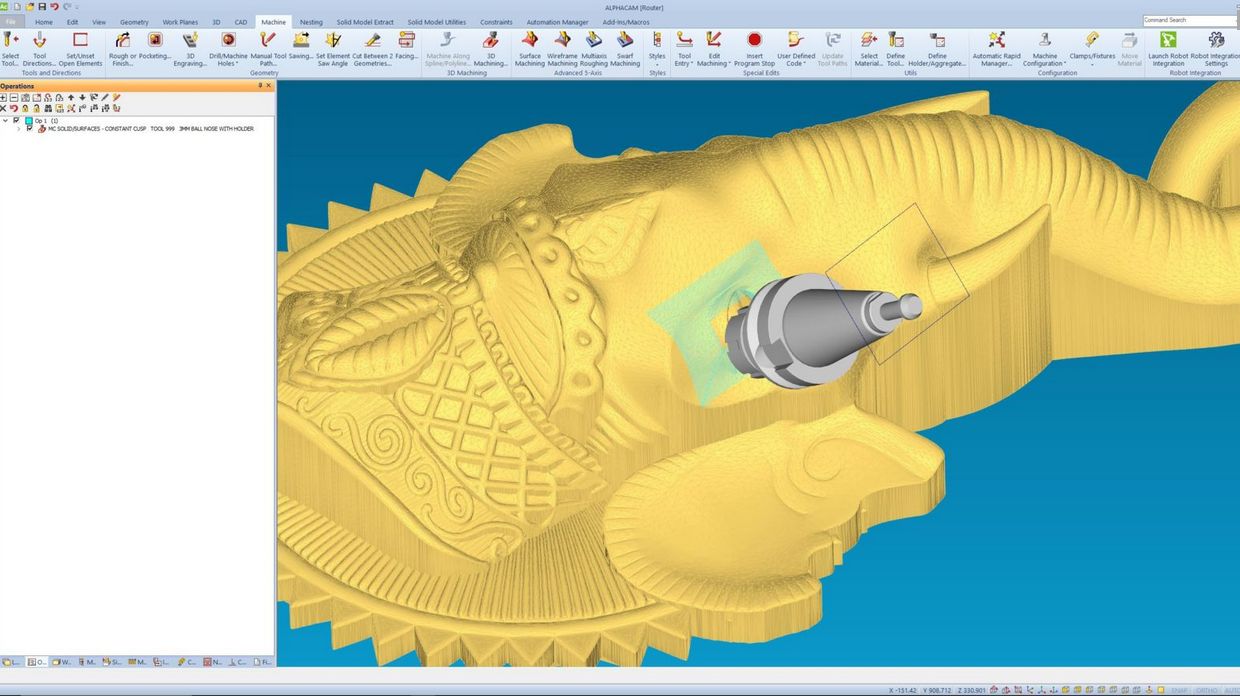Screen dimensions: 1240x696
Task: Toggle the ORTHO mode in the status bar
Action: click(x=1207, y=690)
